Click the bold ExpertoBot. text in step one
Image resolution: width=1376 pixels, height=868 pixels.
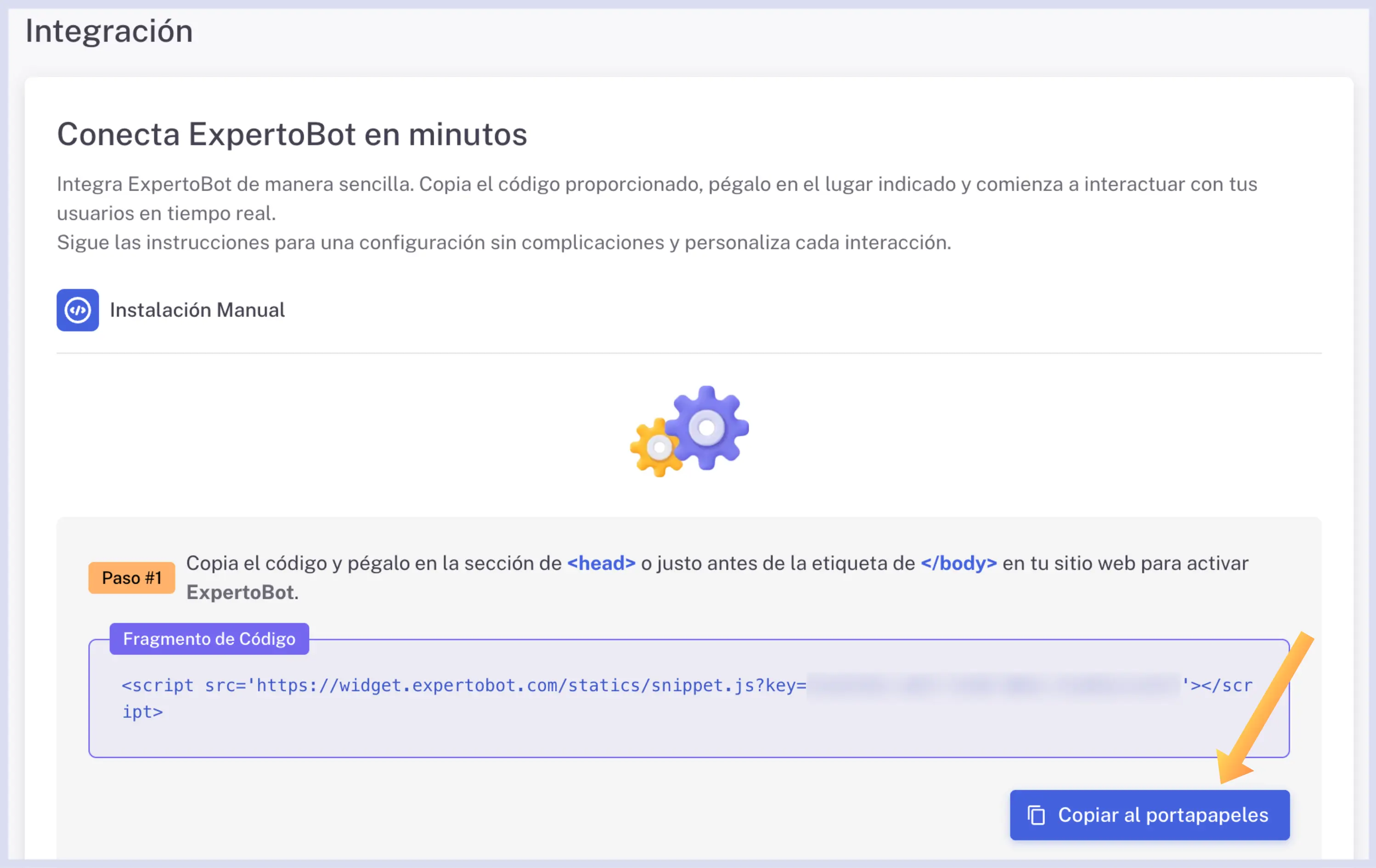[242, 592]
